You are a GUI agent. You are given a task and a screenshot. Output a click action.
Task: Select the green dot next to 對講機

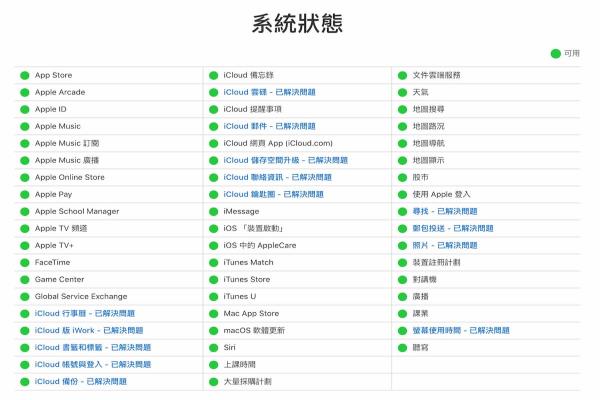point(402,280)
